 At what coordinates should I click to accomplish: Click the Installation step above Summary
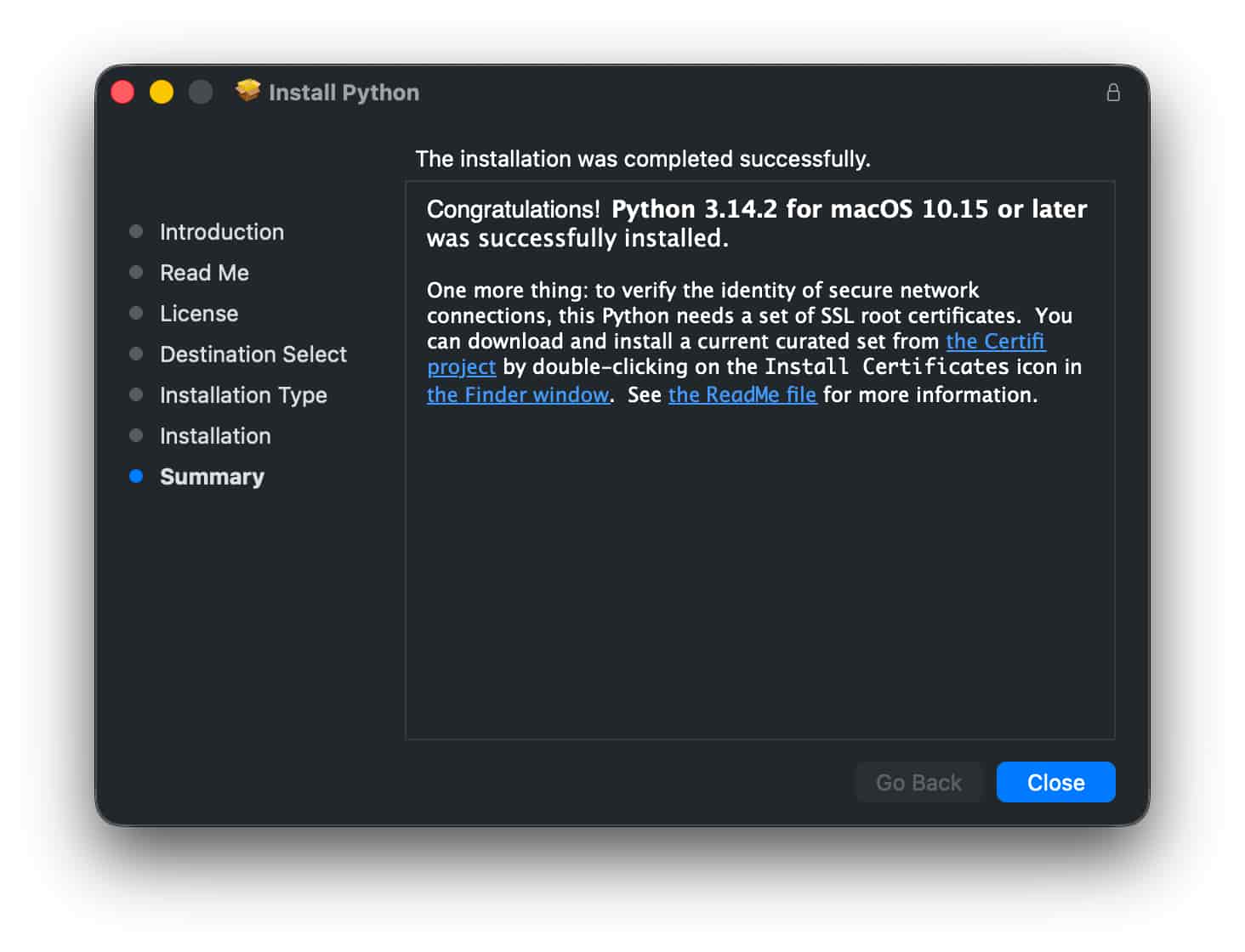215,436
